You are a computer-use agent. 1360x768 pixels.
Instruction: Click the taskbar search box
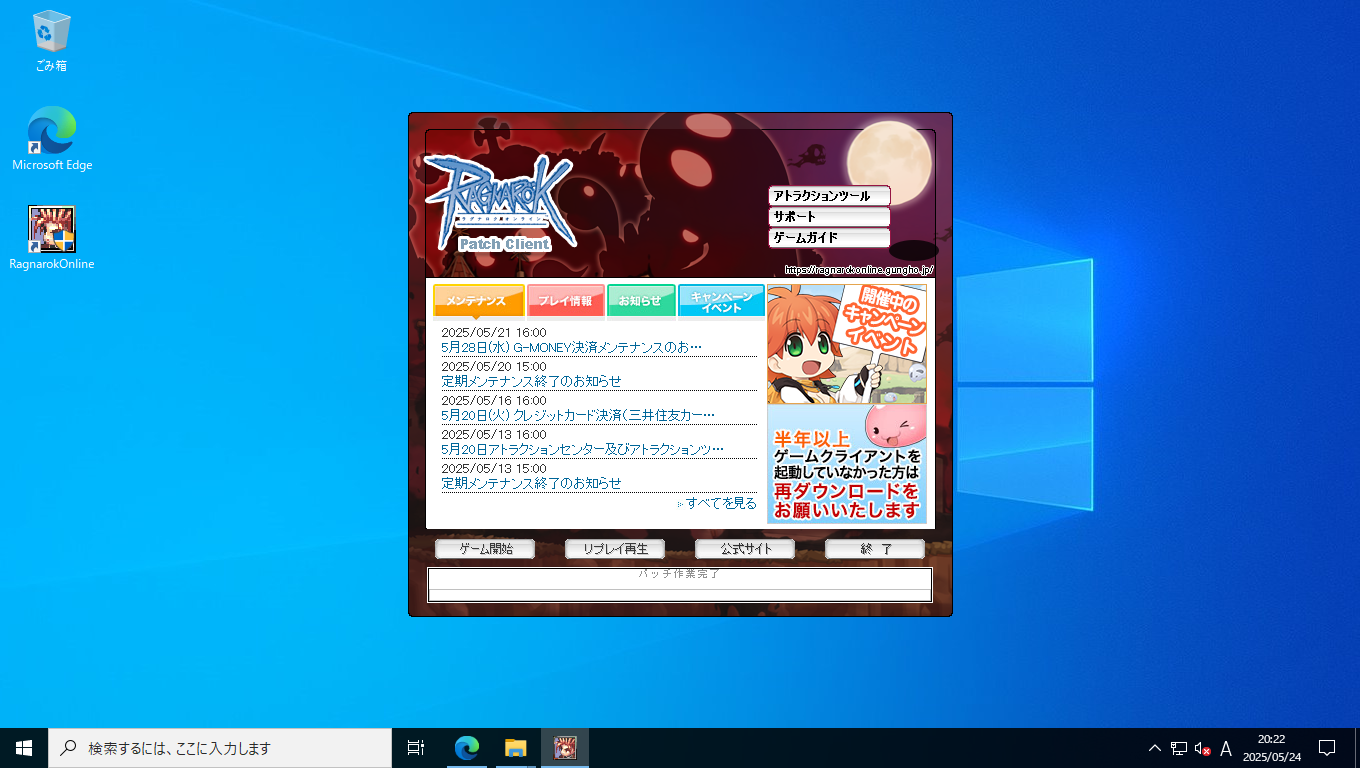click(220, 748)
